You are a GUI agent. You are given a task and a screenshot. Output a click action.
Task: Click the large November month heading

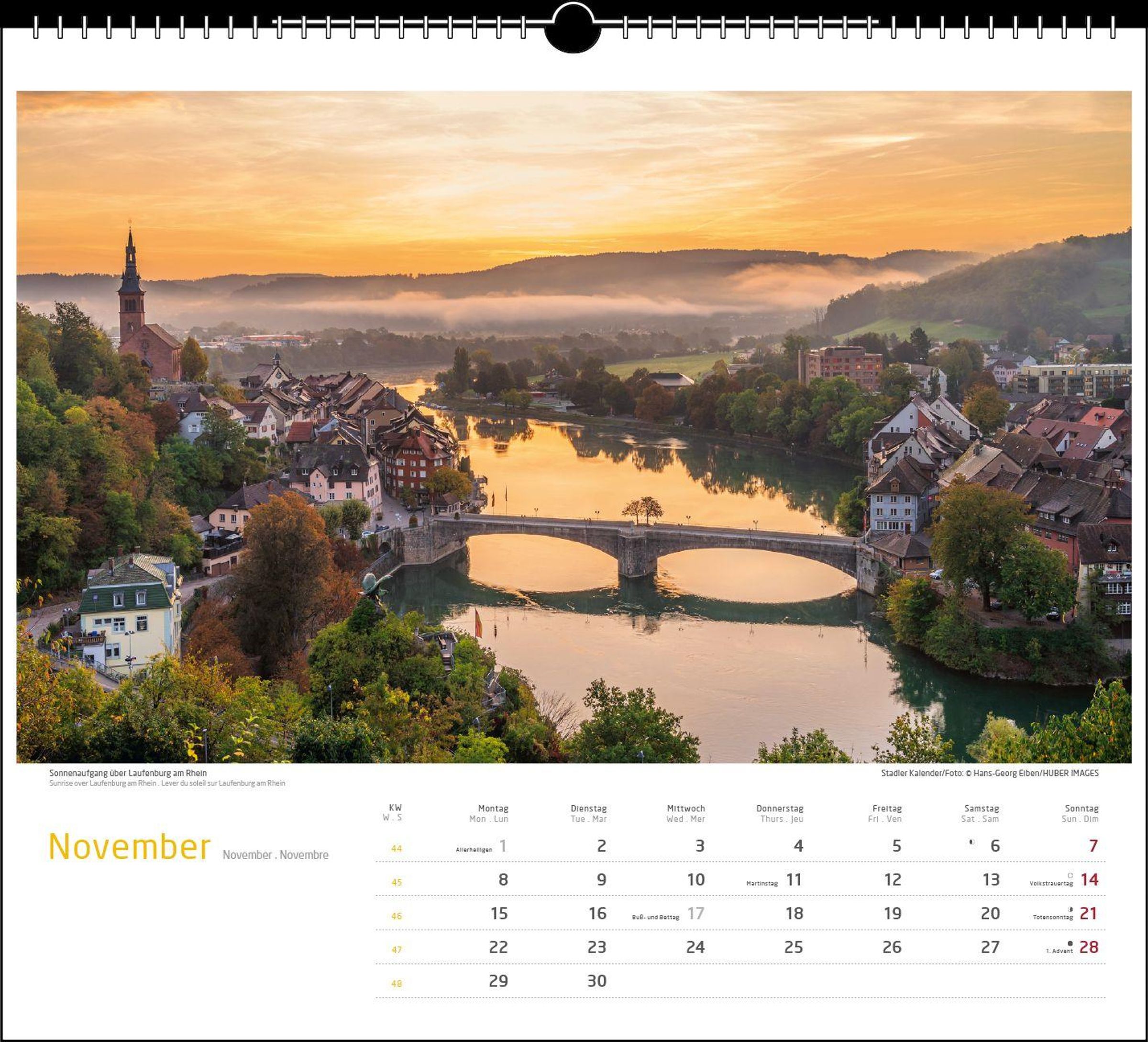(129, 847)
